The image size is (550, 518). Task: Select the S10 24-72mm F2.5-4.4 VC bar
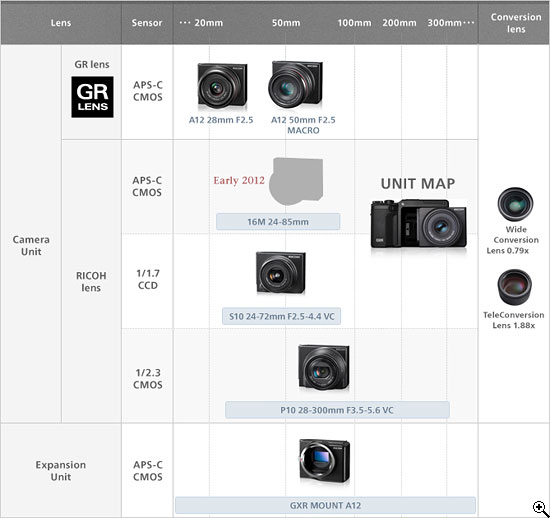281,316
